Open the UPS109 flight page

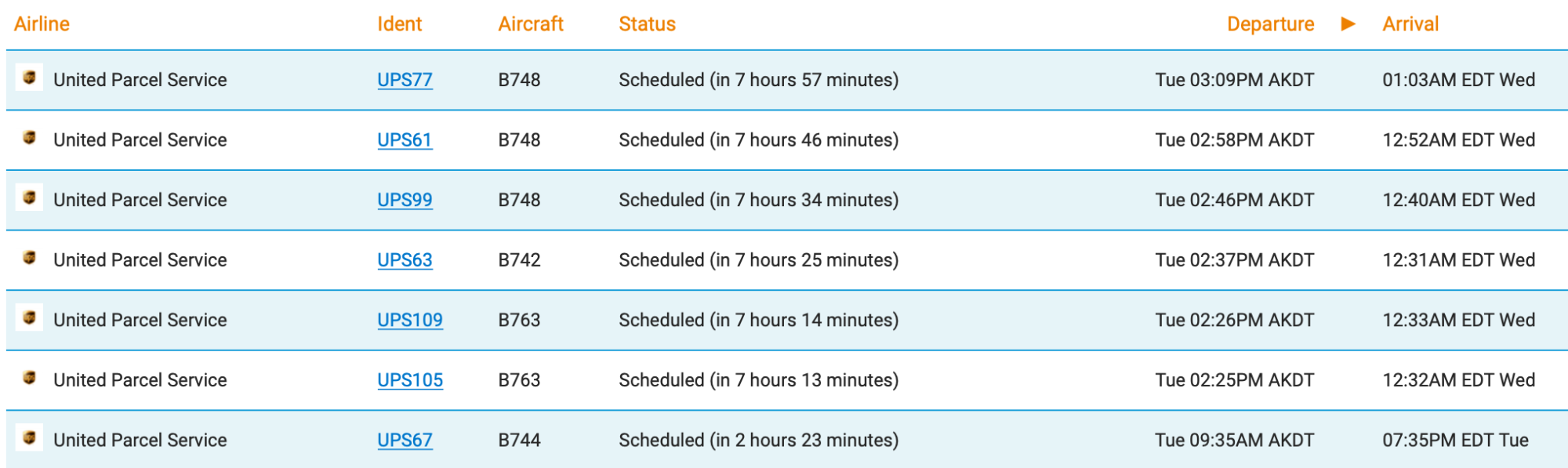(x=410, y=320)
